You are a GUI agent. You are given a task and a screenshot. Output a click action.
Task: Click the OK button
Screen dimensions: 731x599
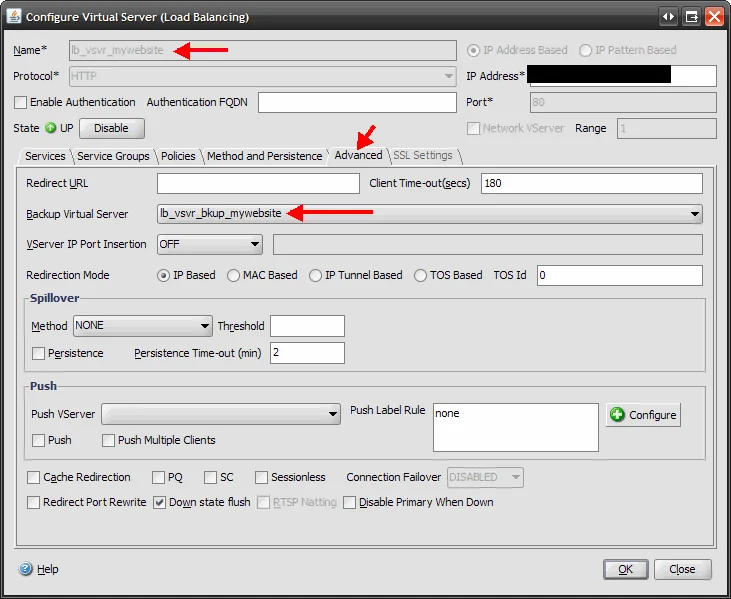tap(626, 569)
